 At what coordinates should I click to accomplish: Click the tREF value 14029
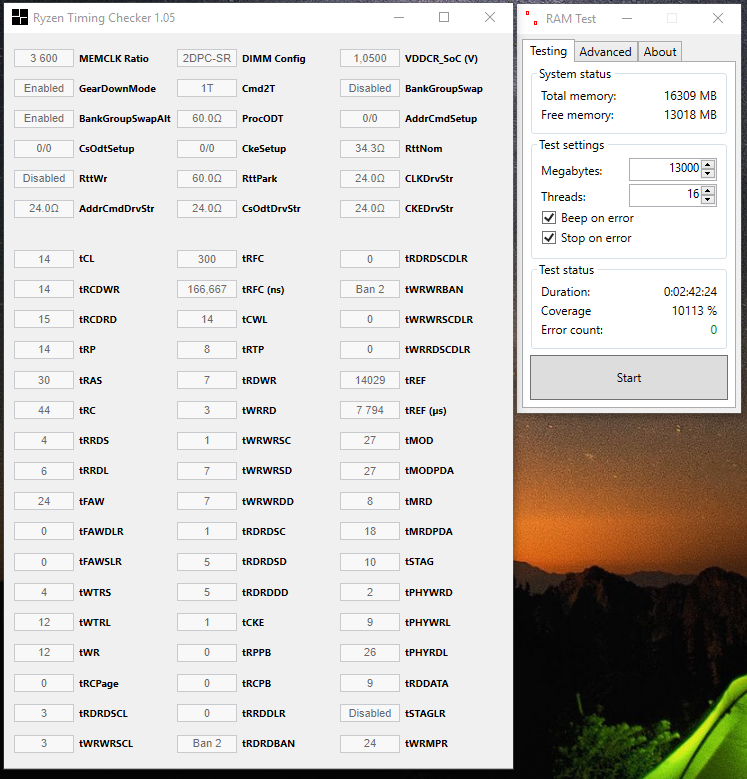[x=370, y=380]
